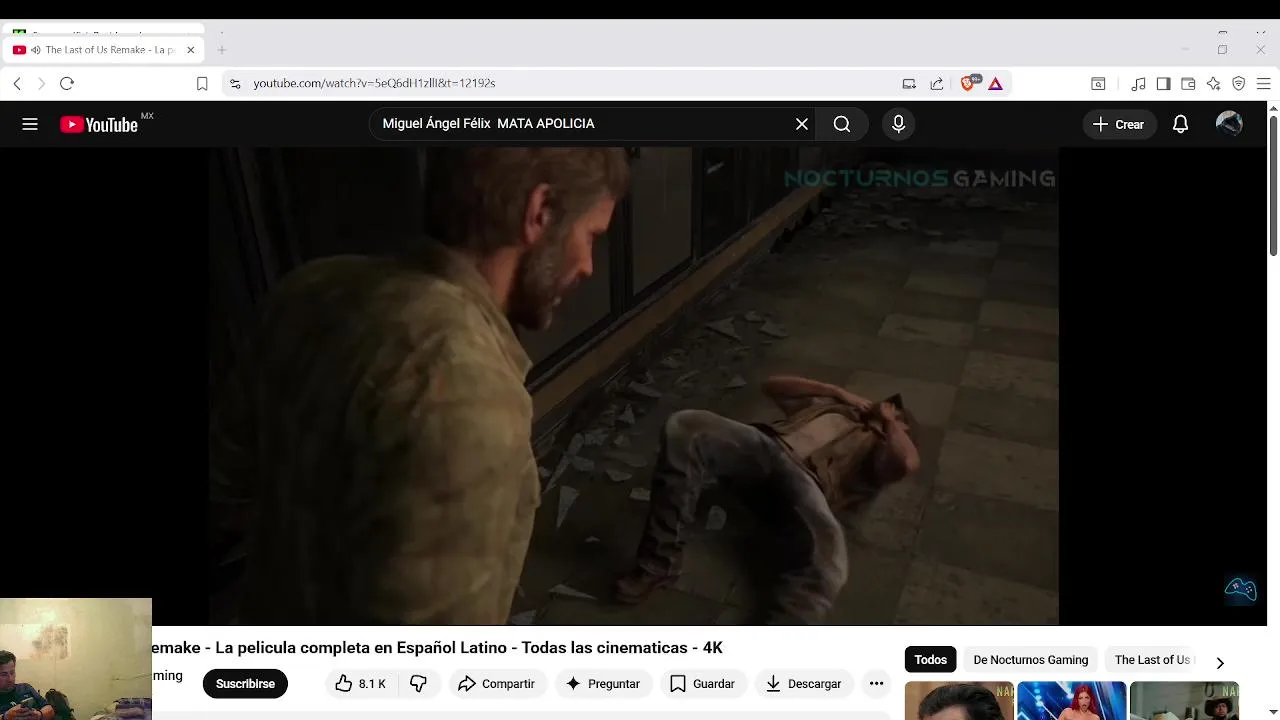Viewport: 1280px width, 720px height.
Task: Open site settings icon in address bar
Action: (235, 84)
